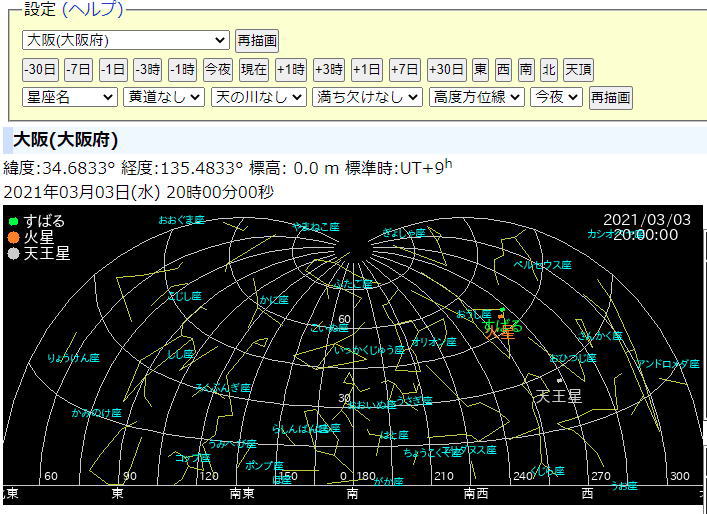Screen dimensions: 707x514
Task: Click the 現在 (now) button
Action: click(254, 69)
